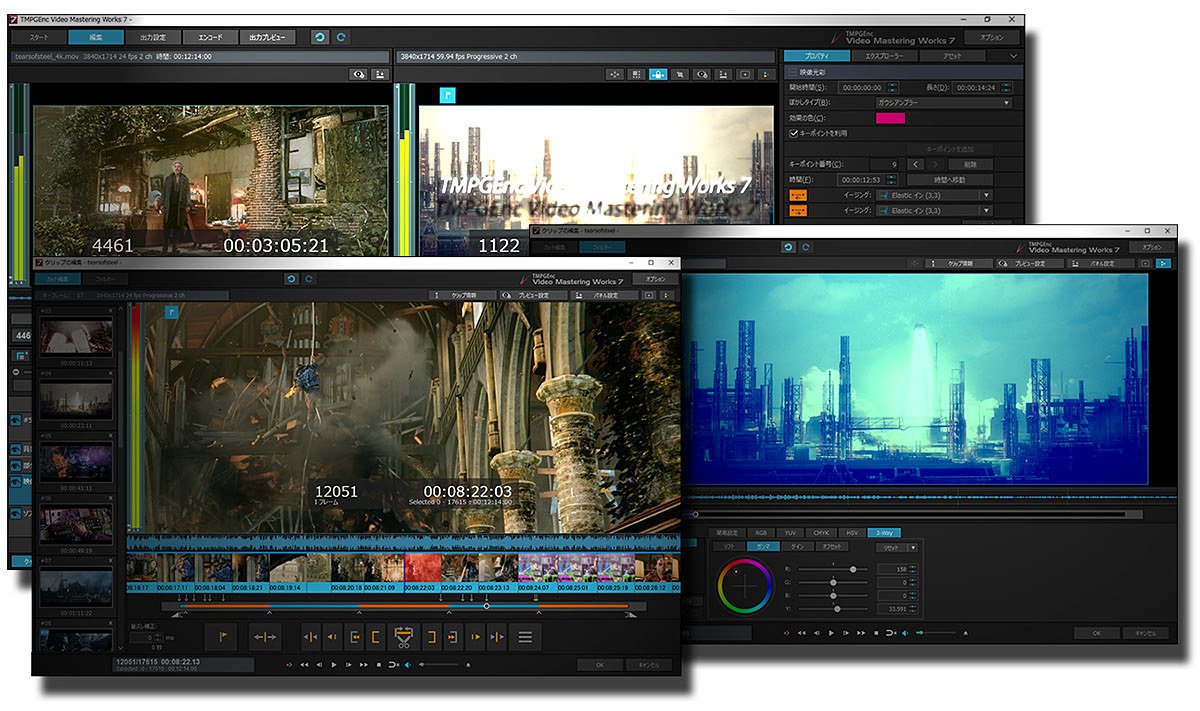Click OK button in color filter window
This screenshot has width=1200, height=711.
pyautogui.click(x=1096, y=633)
